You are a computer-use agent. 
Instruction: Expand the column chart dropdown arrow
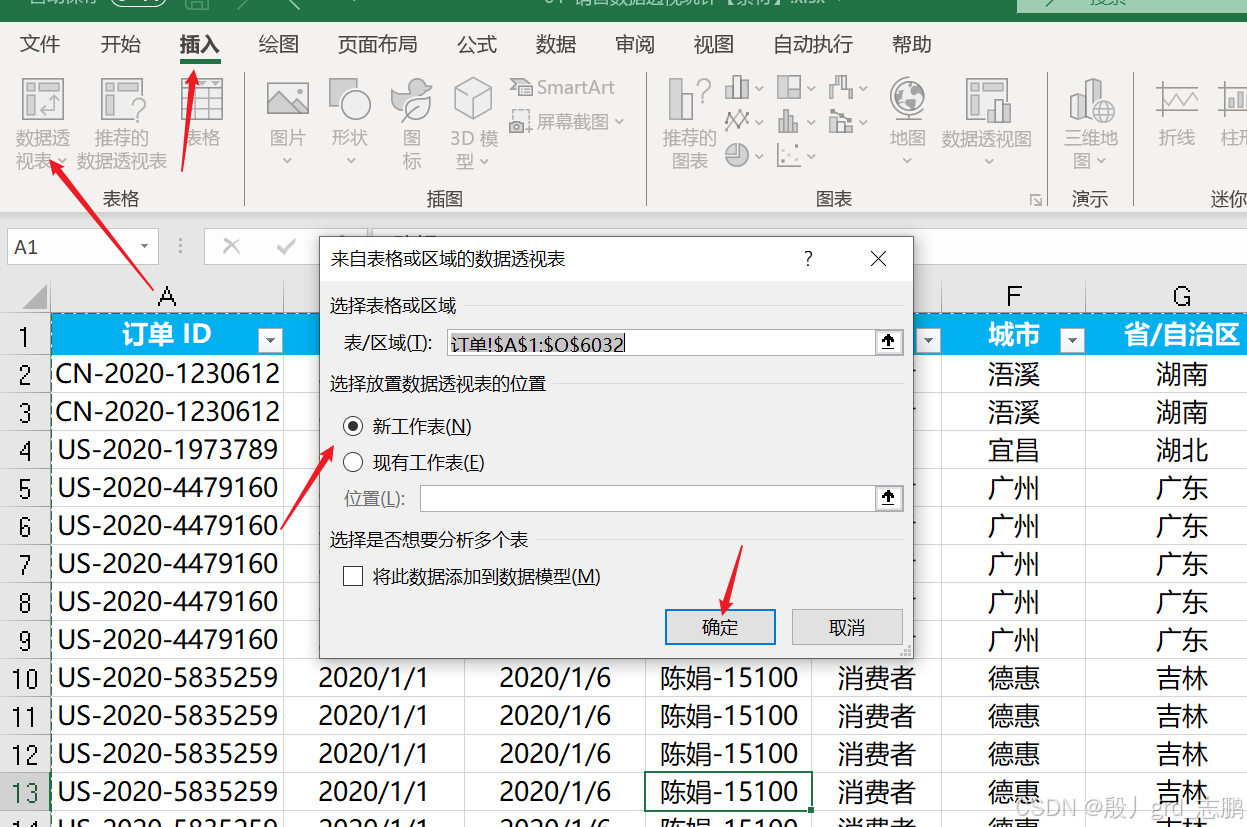(759, 89)
